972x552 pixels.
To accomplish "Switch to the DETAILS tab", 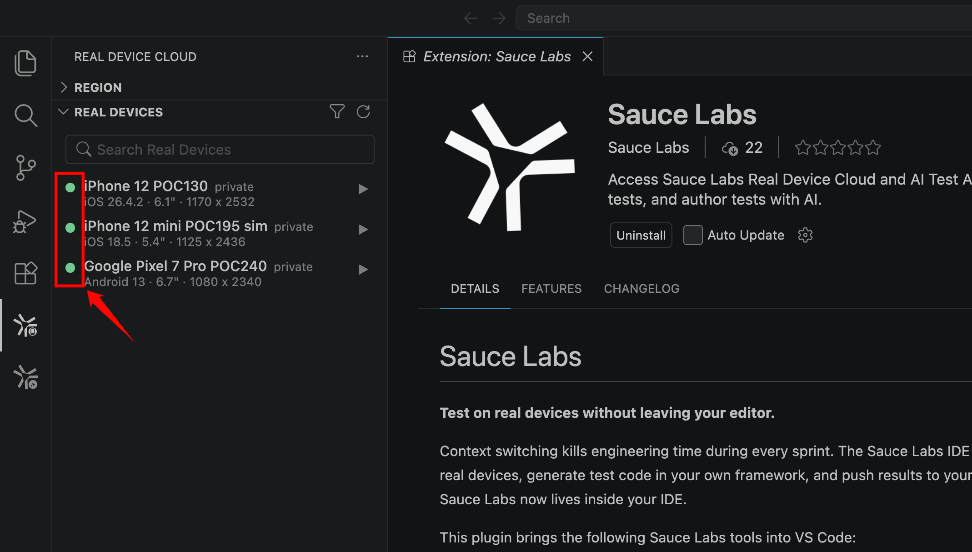I will [x=475, y=289].
